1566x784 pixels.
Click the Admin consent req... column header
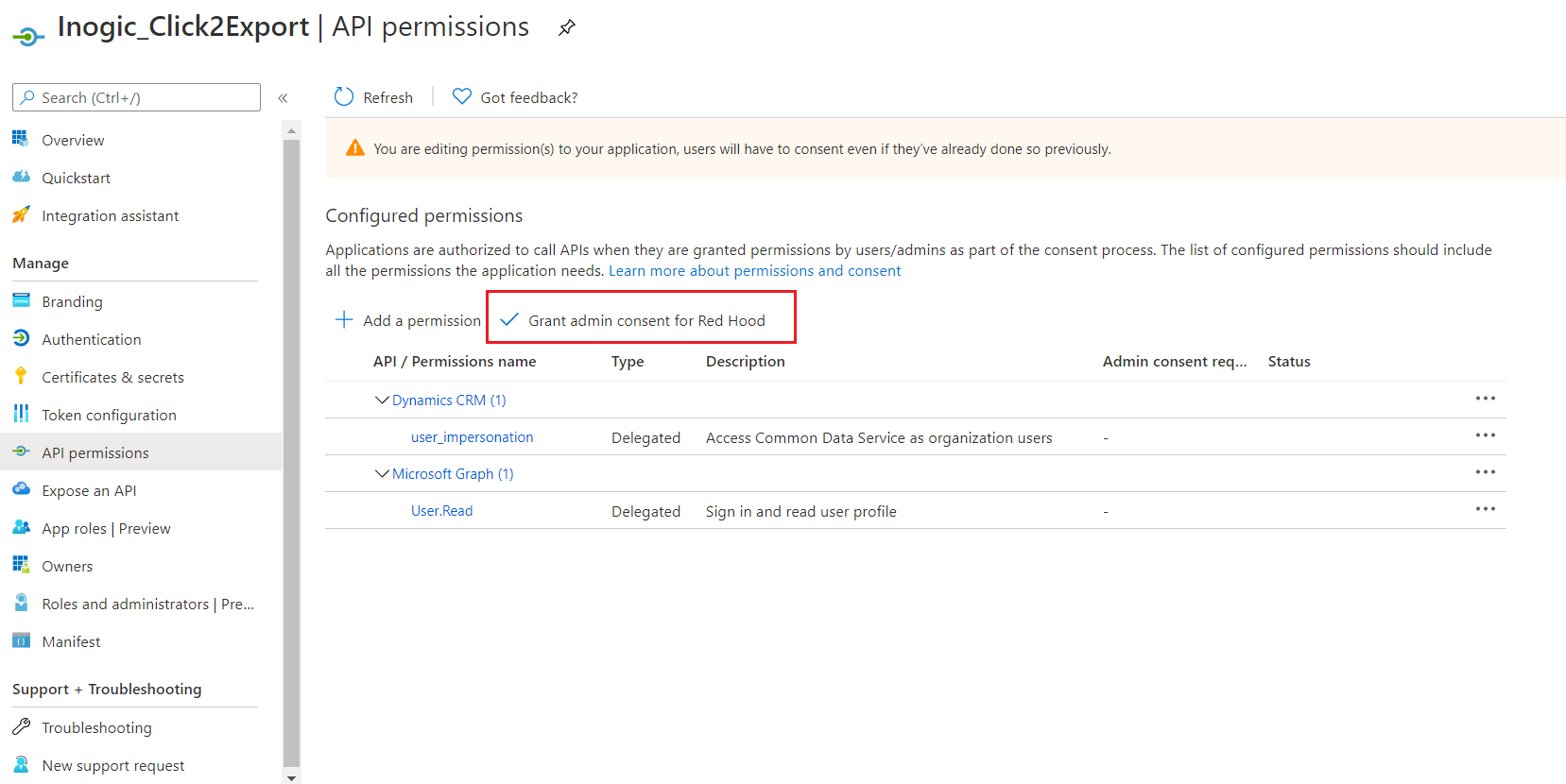(x=1175, y=362)
